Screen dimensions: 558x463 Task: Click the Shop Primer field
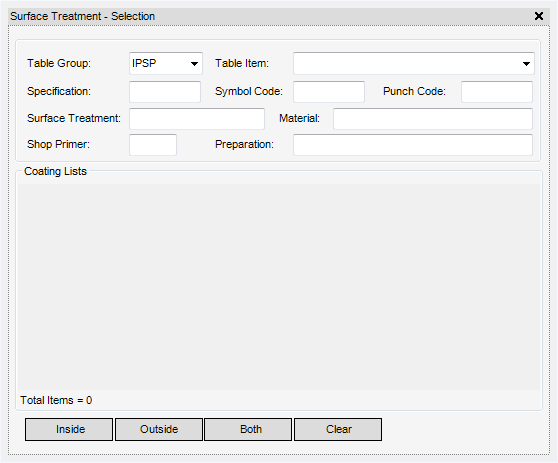coord(153,145)
